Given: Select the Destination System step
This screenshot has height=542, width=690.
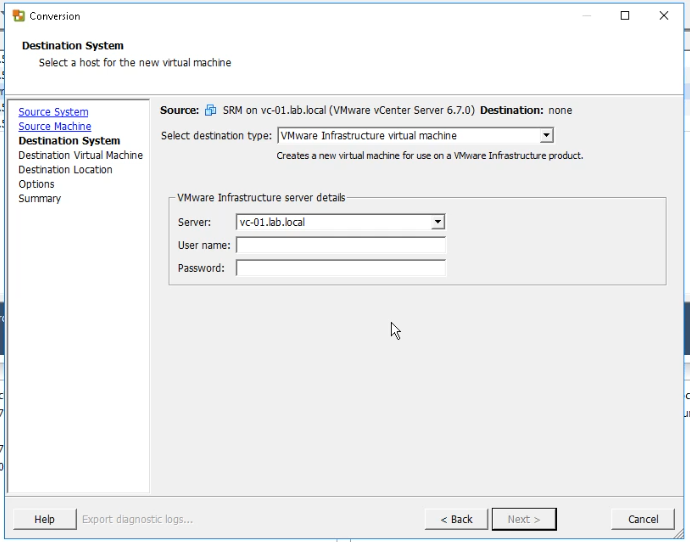Looking at the screenshot, I should [69, 141].
